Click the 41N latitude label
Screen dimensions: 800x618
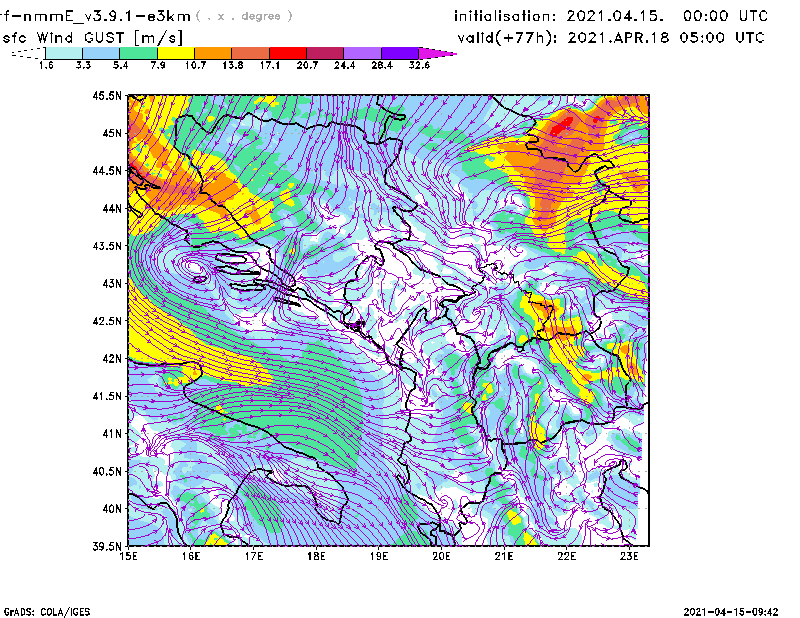tap(112, 433)
